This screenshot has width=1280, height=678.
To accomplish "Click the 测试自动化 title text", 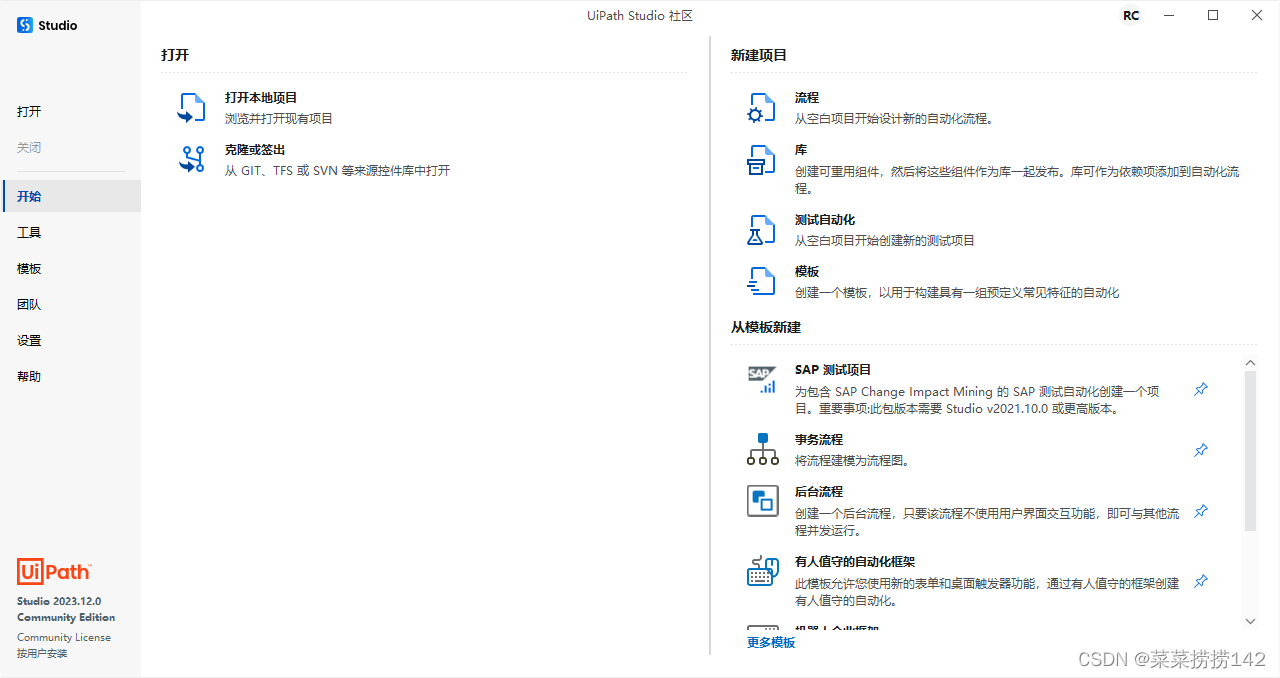I will point(825,220).
